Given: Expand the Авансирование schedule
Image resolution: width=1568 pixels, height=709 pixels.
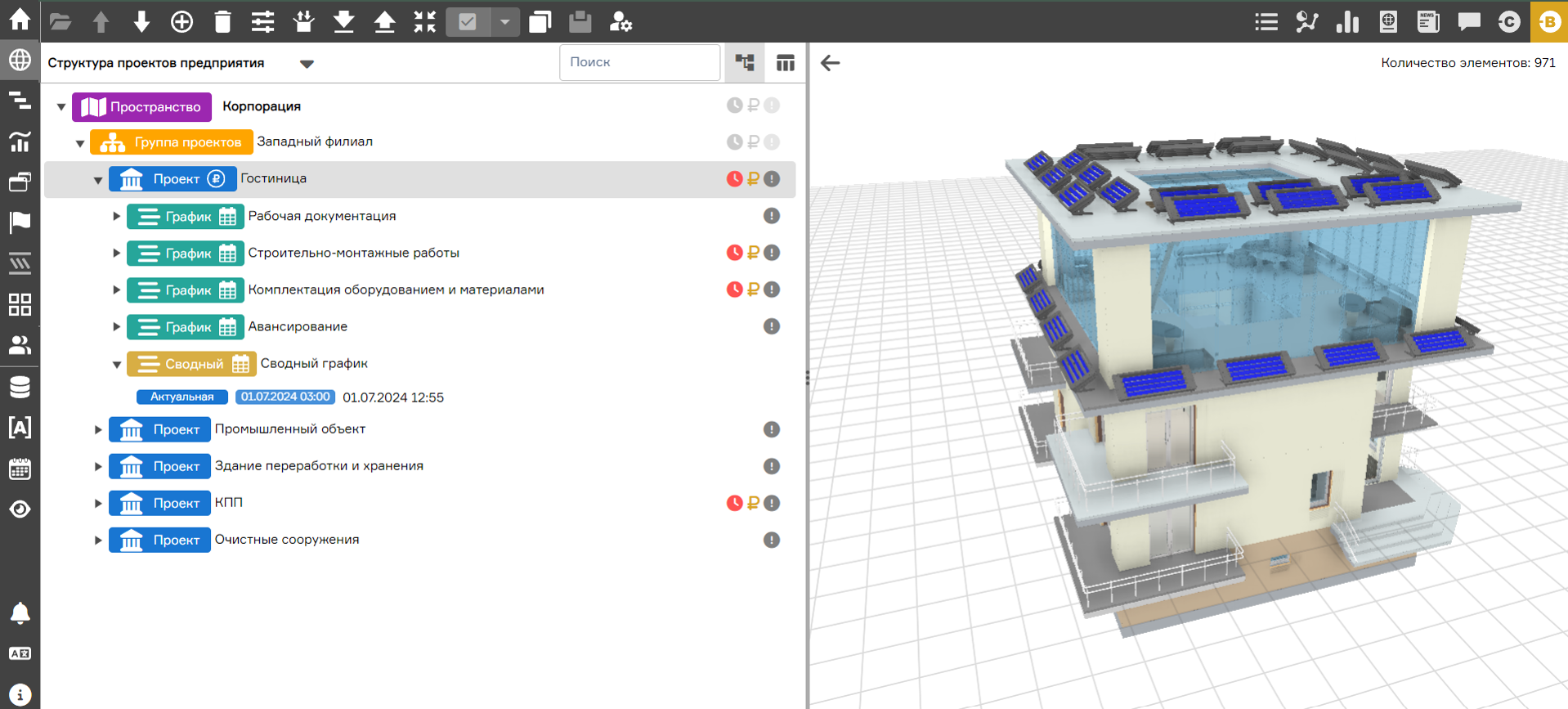Looking at the screenshot, I should coord(116,326).
